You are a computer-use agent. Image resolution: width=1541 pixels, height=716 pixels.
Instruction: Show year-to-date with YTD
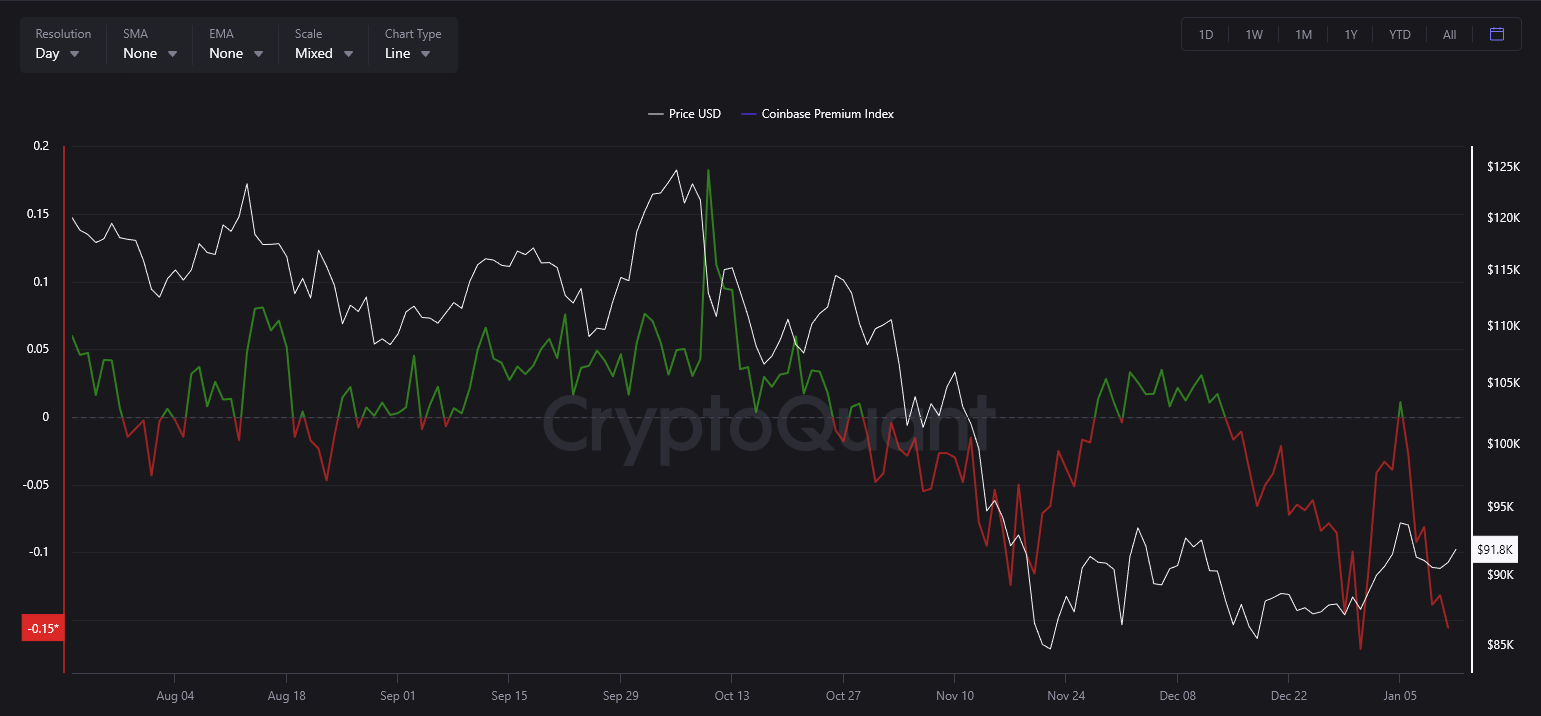[1400, 35]
